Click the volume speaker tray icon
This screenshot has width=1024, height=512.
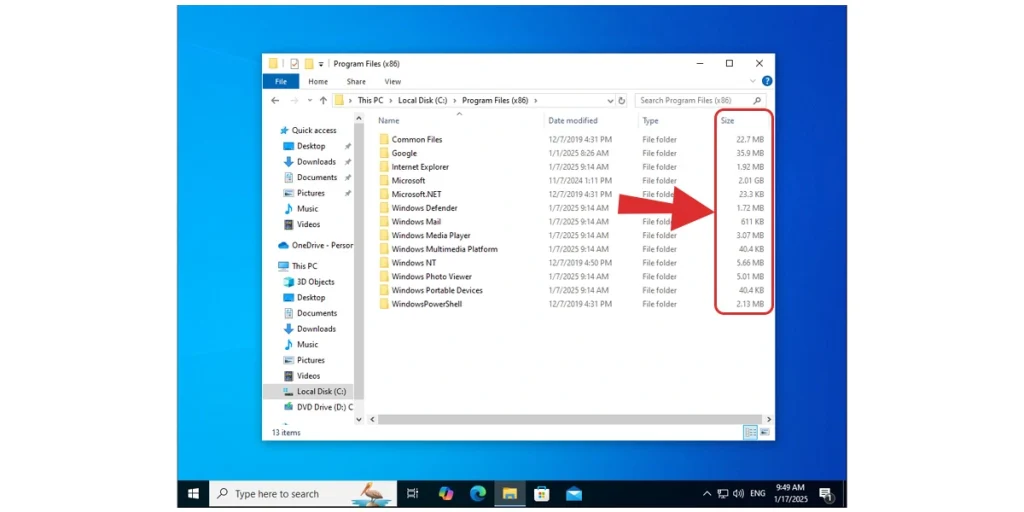point(739,494)
